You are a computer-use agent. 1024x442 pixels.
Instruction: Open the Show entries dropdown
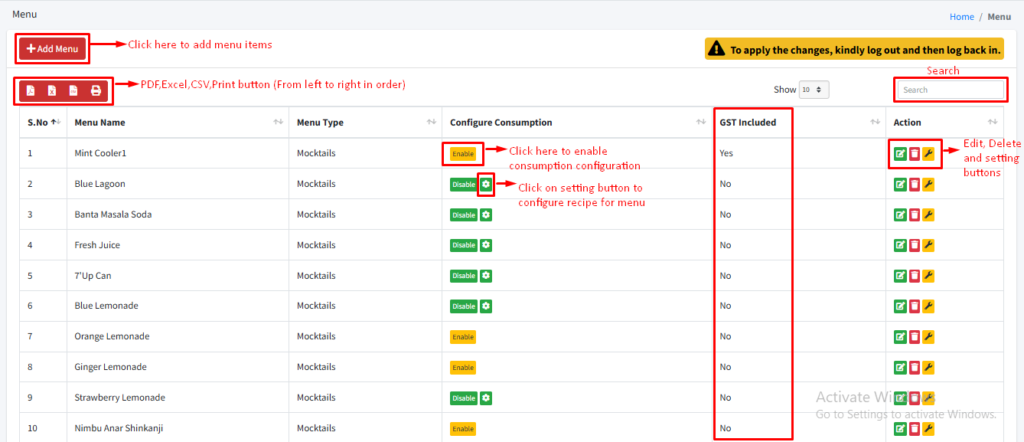[815, 90]
